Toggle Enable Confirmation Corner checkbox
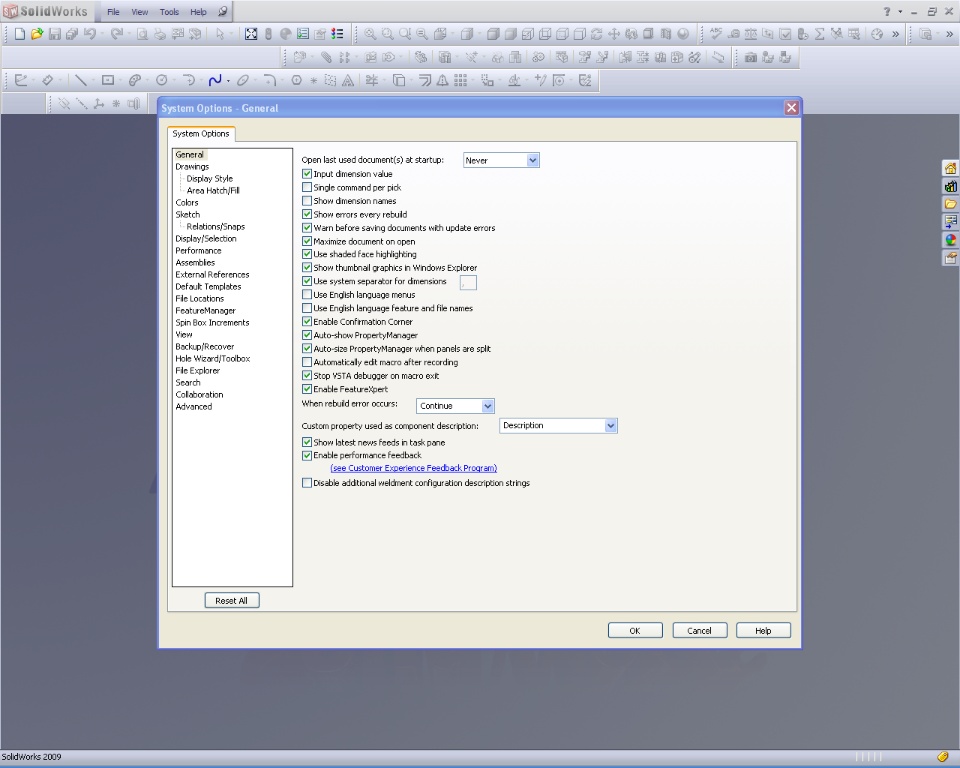 pos(307,322)
